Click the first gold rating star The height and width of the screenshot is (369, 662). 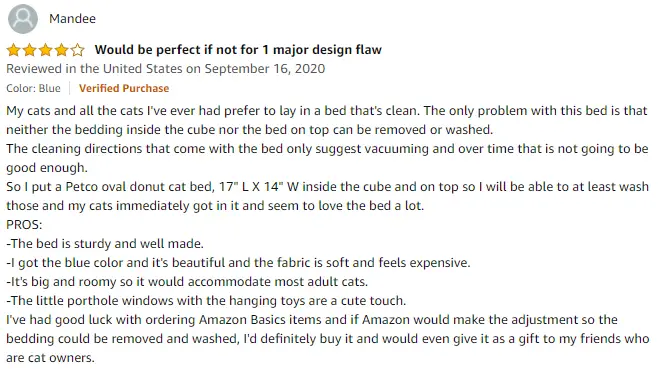(x=14, y=50)
